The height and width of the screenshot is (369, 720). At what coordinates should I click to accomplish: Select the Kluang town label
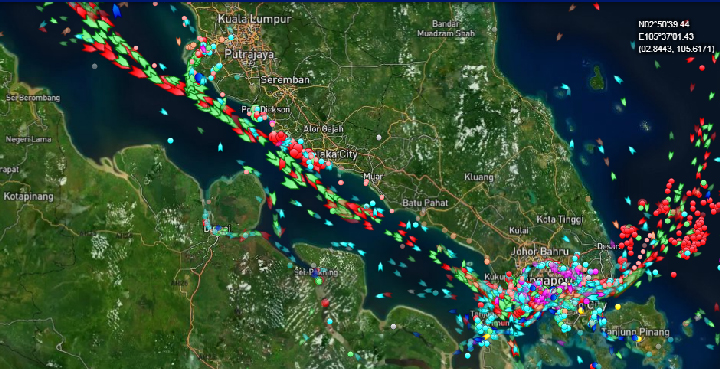pyautogui.click(x=479, y=177)
